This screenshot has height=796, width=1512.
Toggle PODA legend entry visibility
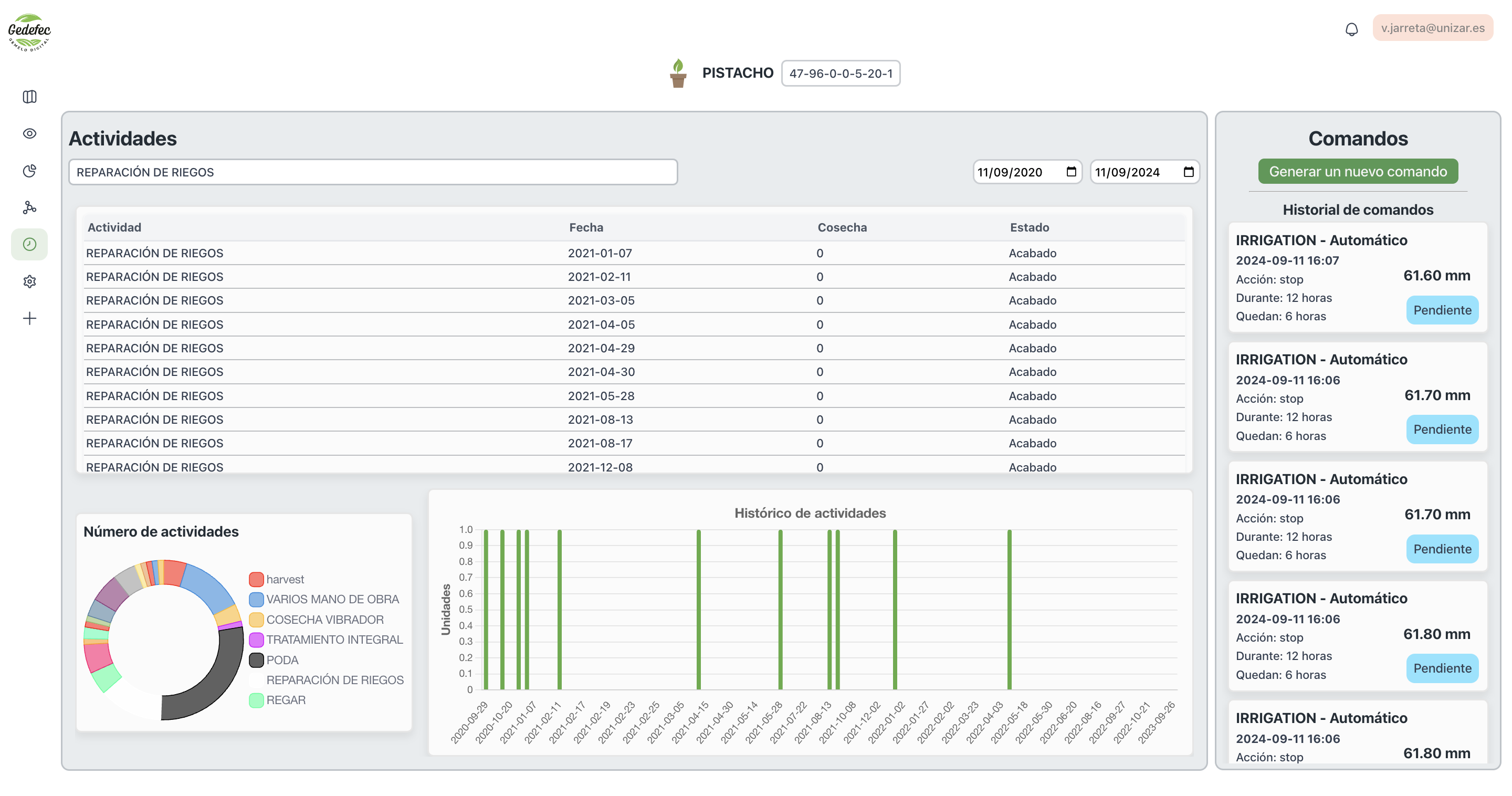coord(282,660)
